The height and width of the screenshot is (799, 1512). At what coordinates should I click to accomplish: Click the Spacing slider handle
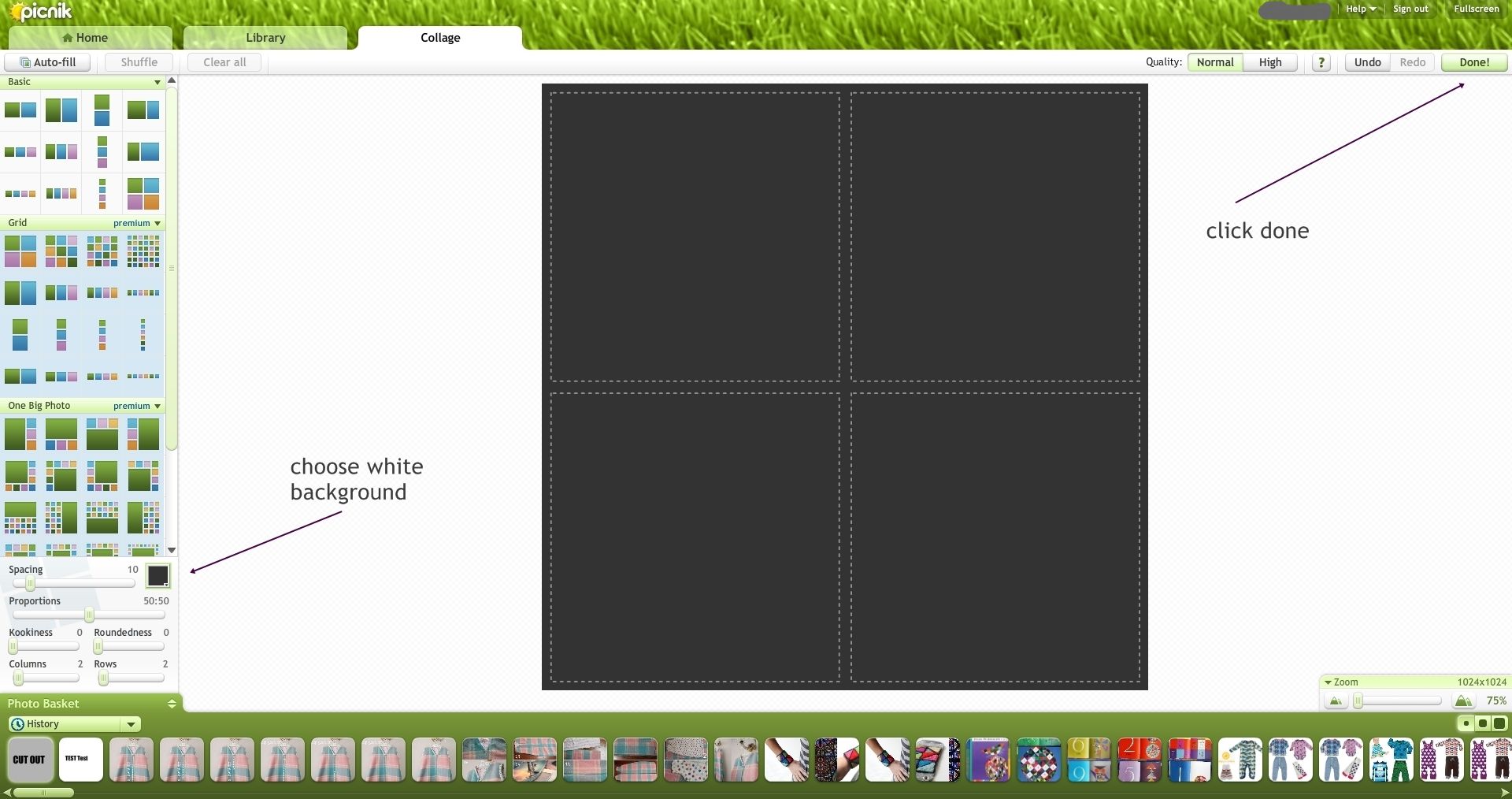click(x=30, y=584)
